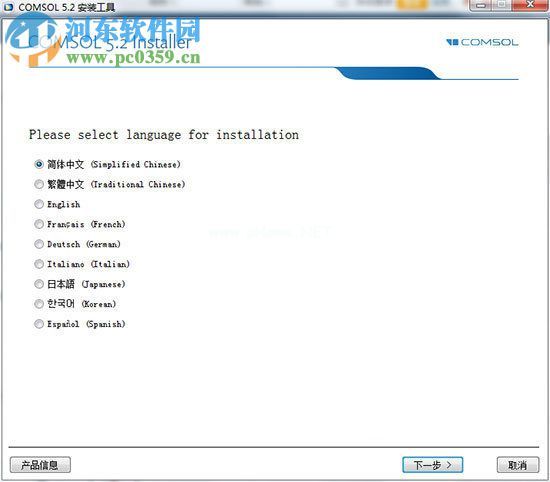Image resolution: width=550 pixels, height=482 pixels.
Task: Open 产品信息 (Product Information)
Action: 40,465
